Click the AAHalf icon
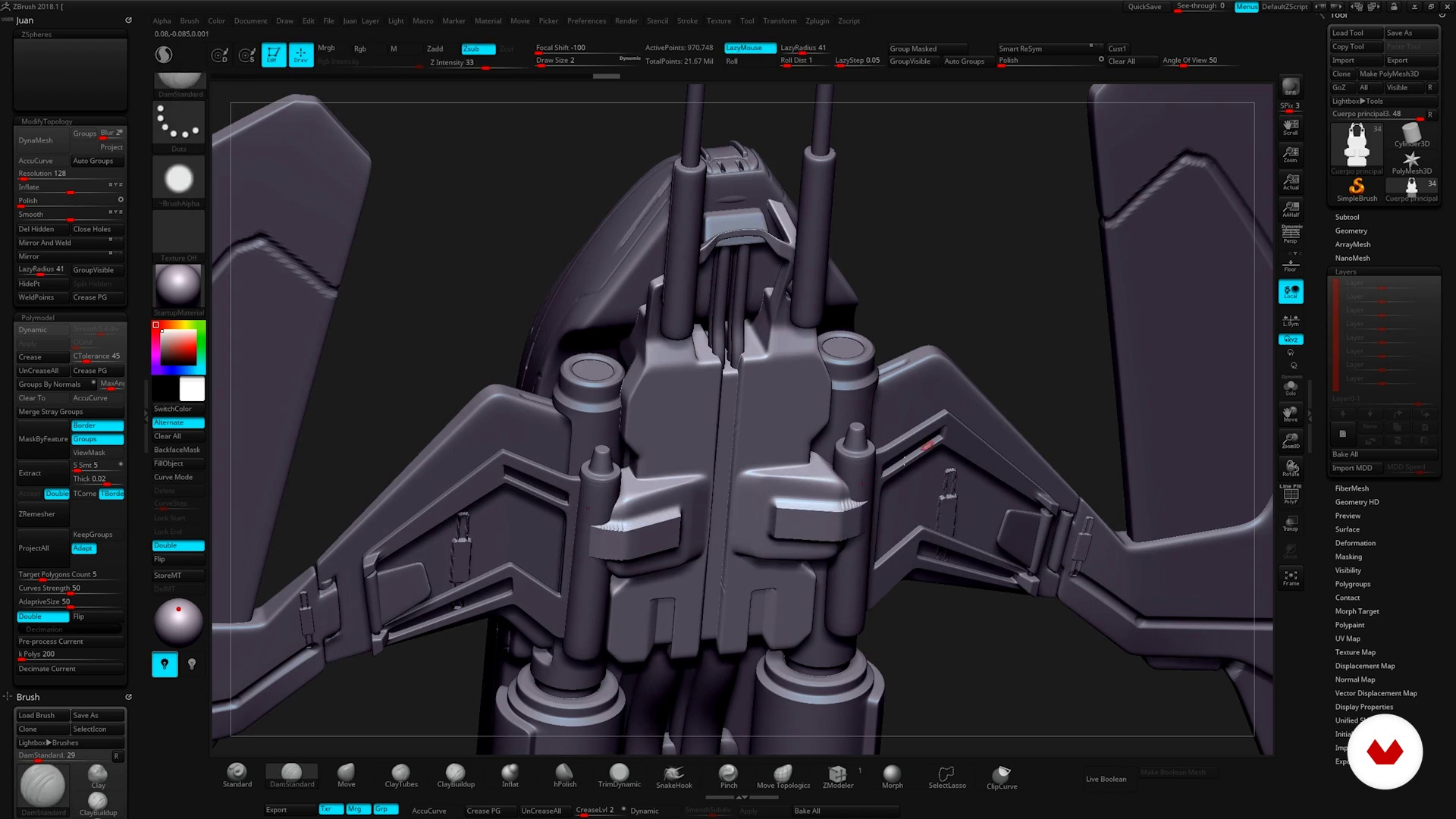The height and width of the screenshot is (819, 1456). 1291,209
